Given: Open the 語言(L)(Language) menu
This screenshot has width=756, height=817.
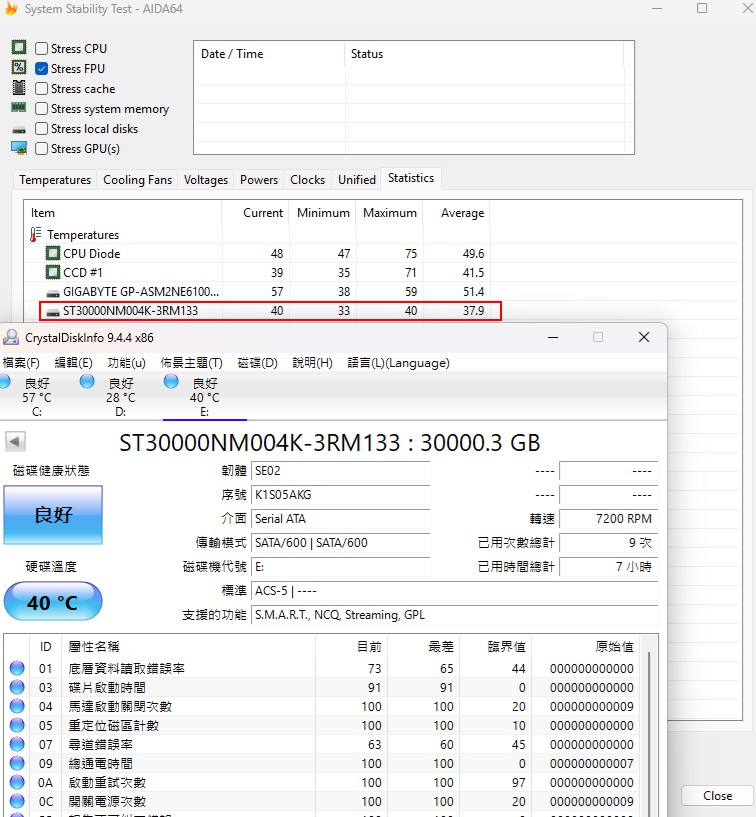Looking at the screenshot, I should click(x=399, y=363).
